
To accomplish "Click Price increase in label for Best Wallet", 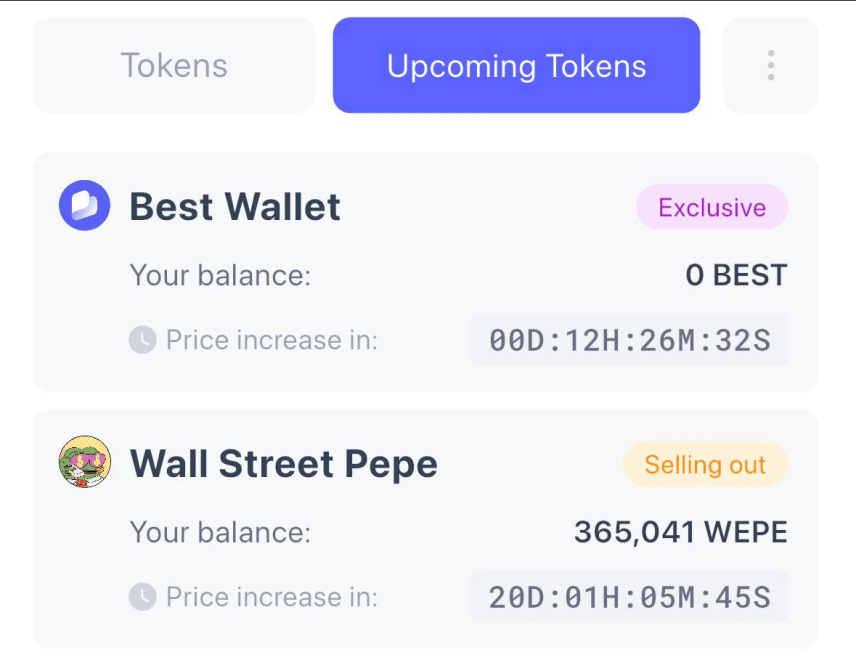I will coord(272,340).
